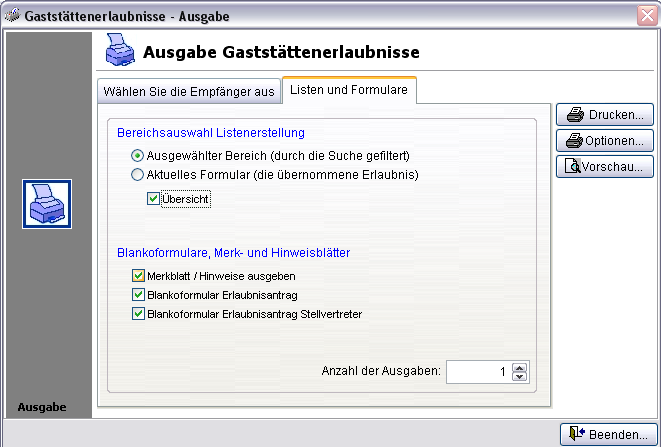Disable the 'Blankoformular Erlaubnisantrag' checkbox
This screenshot has width=661, height=447.
click(138, 295)
